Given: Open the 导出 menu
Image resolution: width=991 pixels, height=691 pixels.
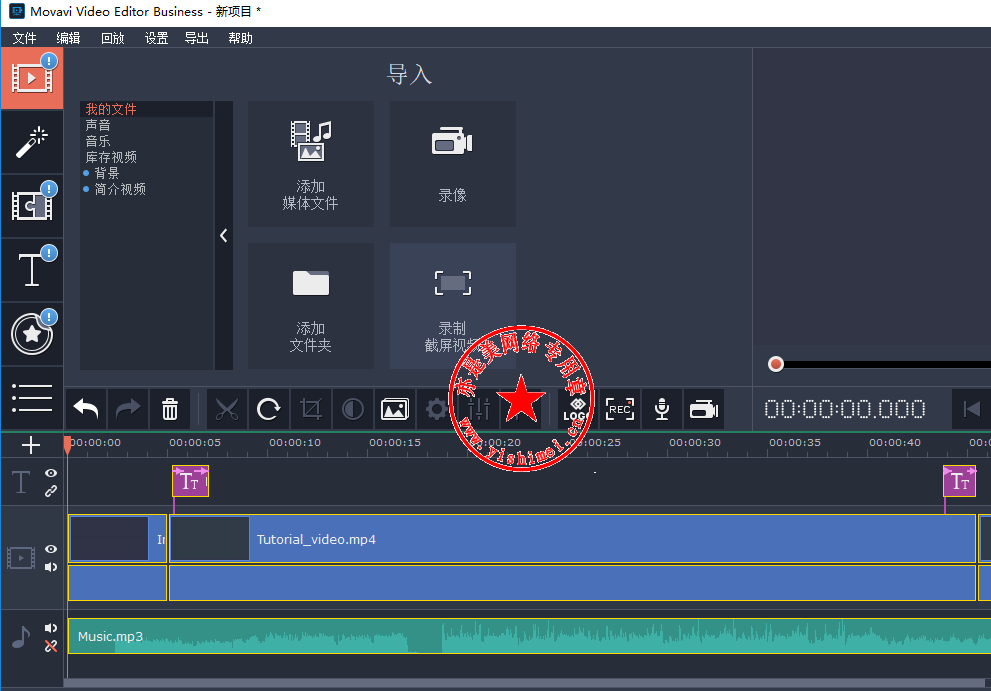Looking at the screenshot, I should (x=197, y=38).
